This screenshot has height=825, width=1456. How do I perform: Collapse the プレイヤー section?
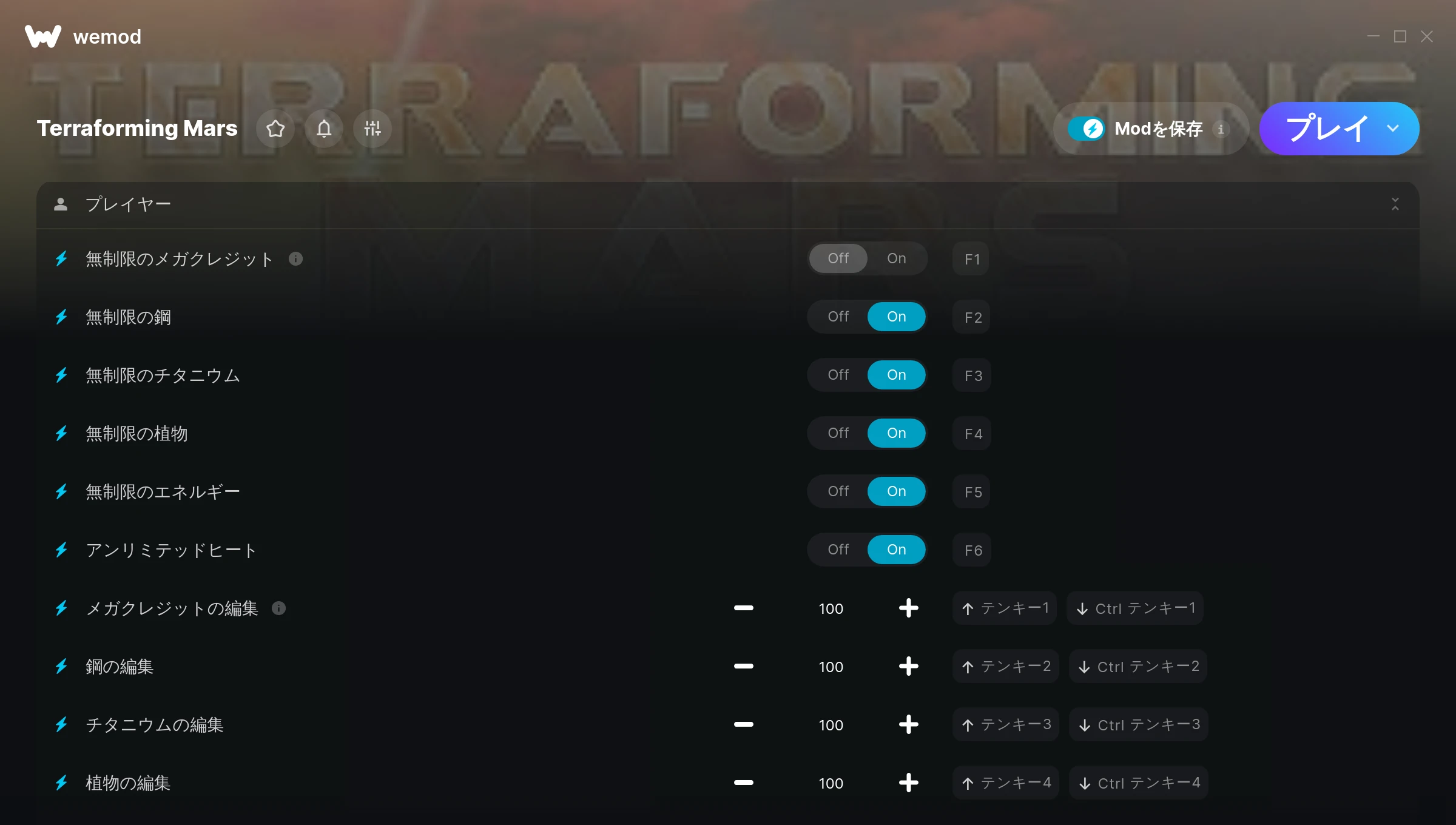(1395, 204)
